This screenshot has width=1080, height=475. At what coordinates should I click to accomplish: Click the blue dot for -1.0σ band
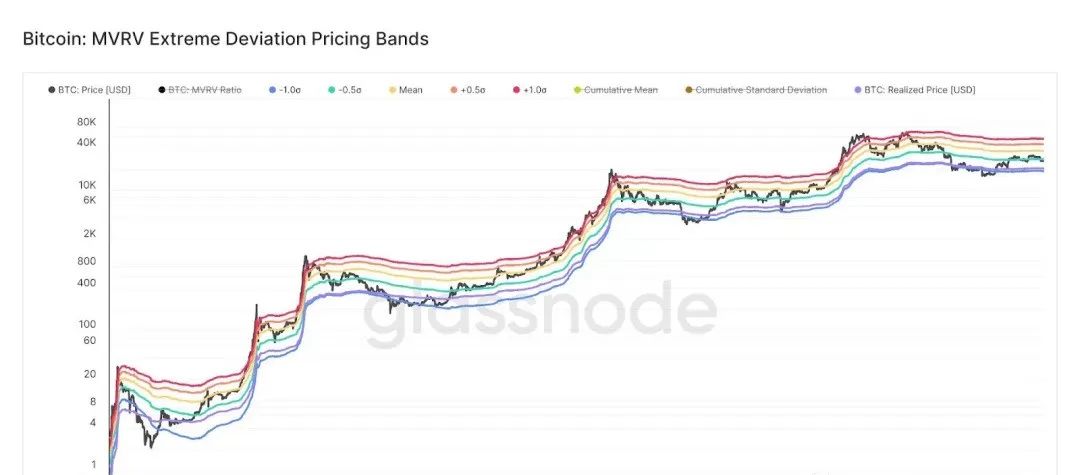click(272, 90)
